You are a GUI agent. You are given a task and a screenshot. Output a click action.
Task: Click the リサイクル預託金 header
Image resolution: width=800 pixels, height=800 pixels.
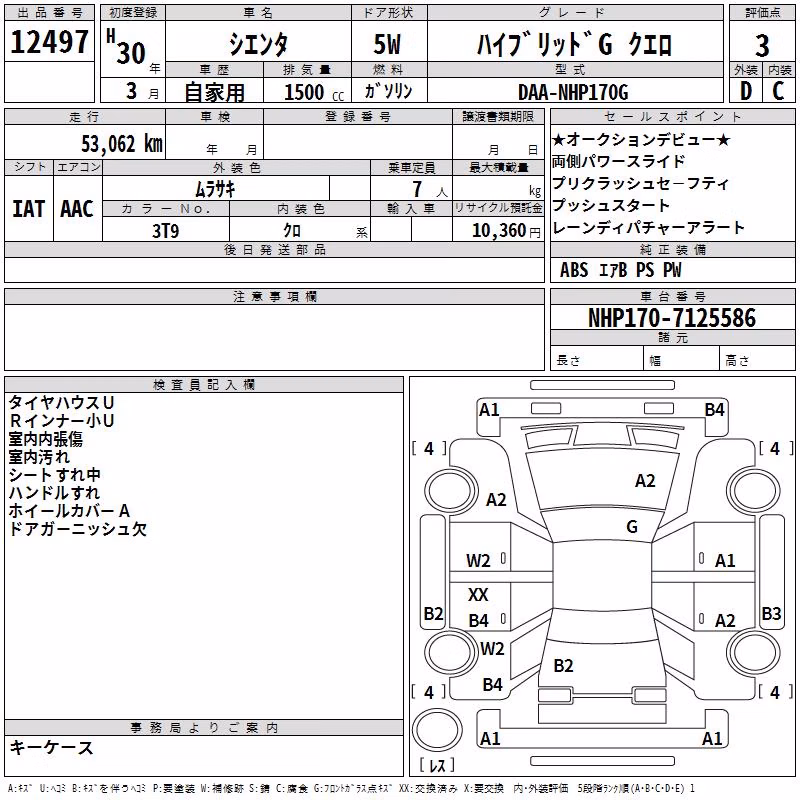[498, 208]
